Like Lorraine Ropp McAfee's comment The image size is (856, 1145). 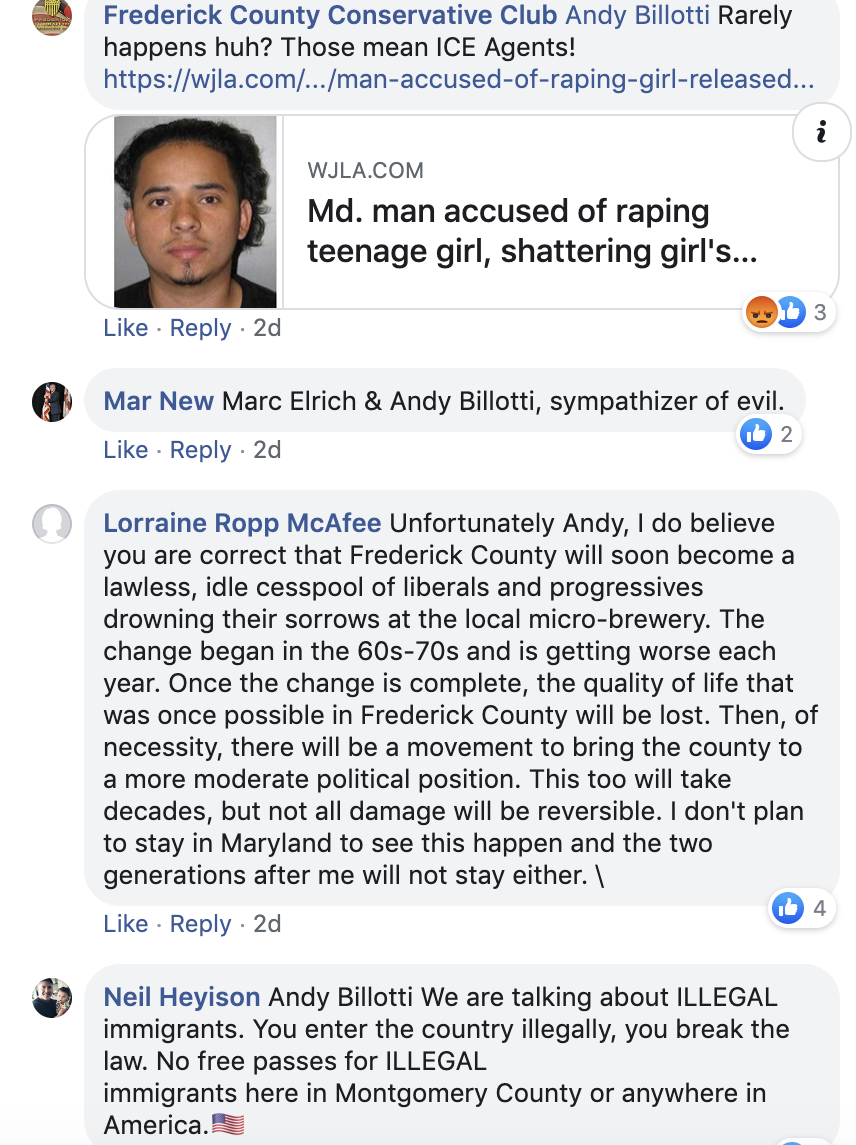click(x=126, y=924)
